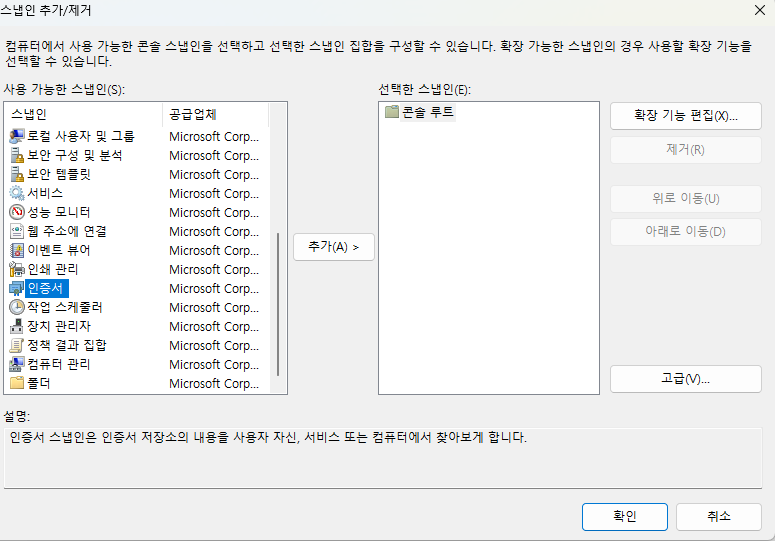Click the 보안 템플릿 snap-in icon
The height and width of the screenshot is (541, 775).
coord(17,174)
